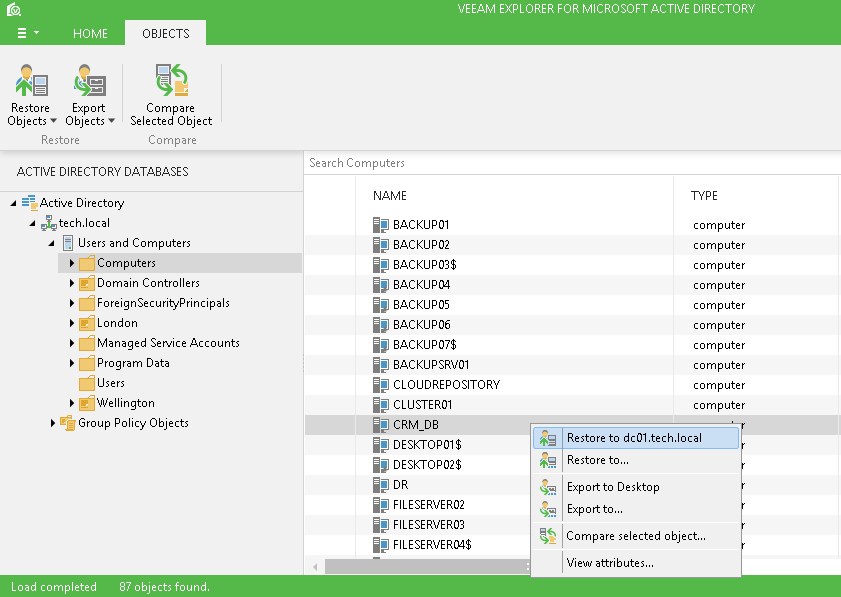
Task: Choose Compare selected object... menu entry
Action: coord(636,536)
